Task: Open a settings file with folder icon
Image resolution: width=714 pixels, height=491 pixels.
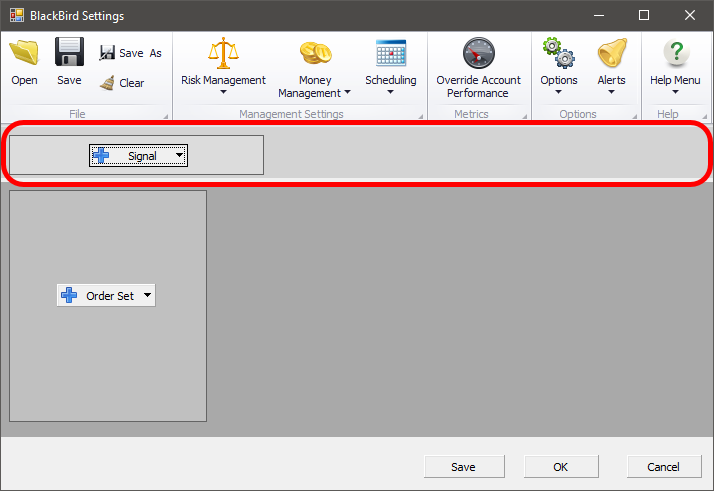Action: coord(25,52)
